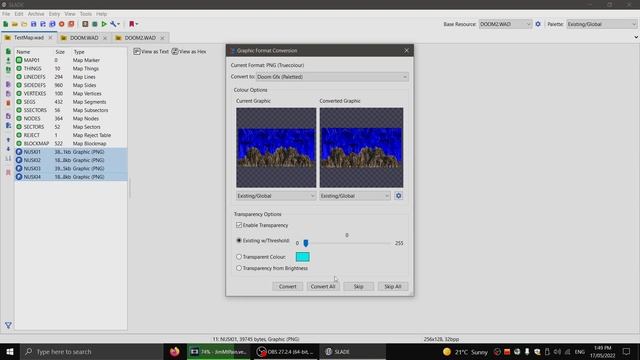Viewport: 640px width, 360px height.
Task: Open the wrench maintenance tools icon
Action: click(x=114, y=24)
